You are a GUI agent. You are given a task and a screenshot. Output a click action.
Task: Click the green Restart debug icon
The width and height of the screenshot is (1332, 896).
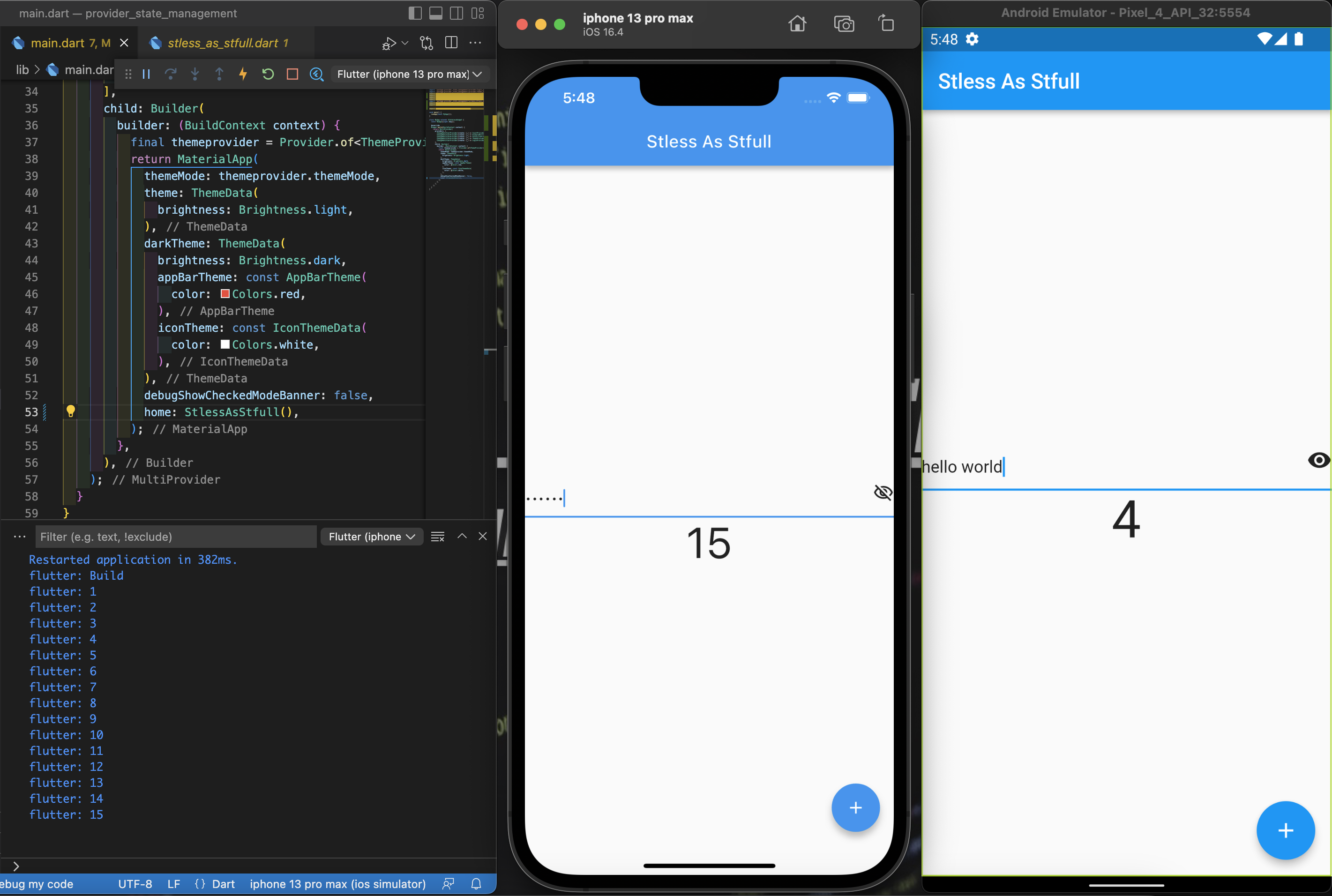[268, 74]
